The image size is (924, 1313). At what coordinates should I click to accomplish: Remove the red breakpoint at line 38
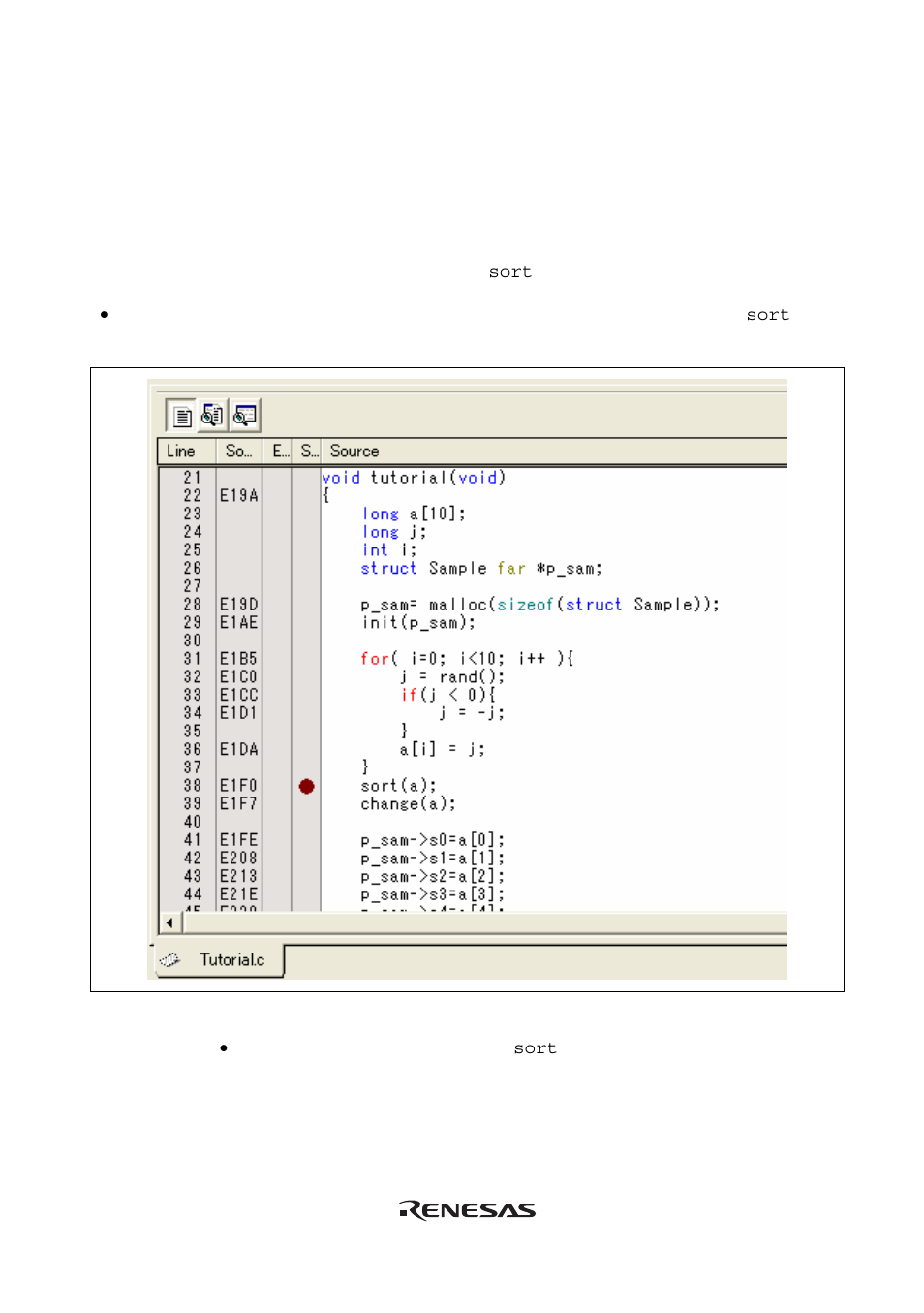point(307,786)
